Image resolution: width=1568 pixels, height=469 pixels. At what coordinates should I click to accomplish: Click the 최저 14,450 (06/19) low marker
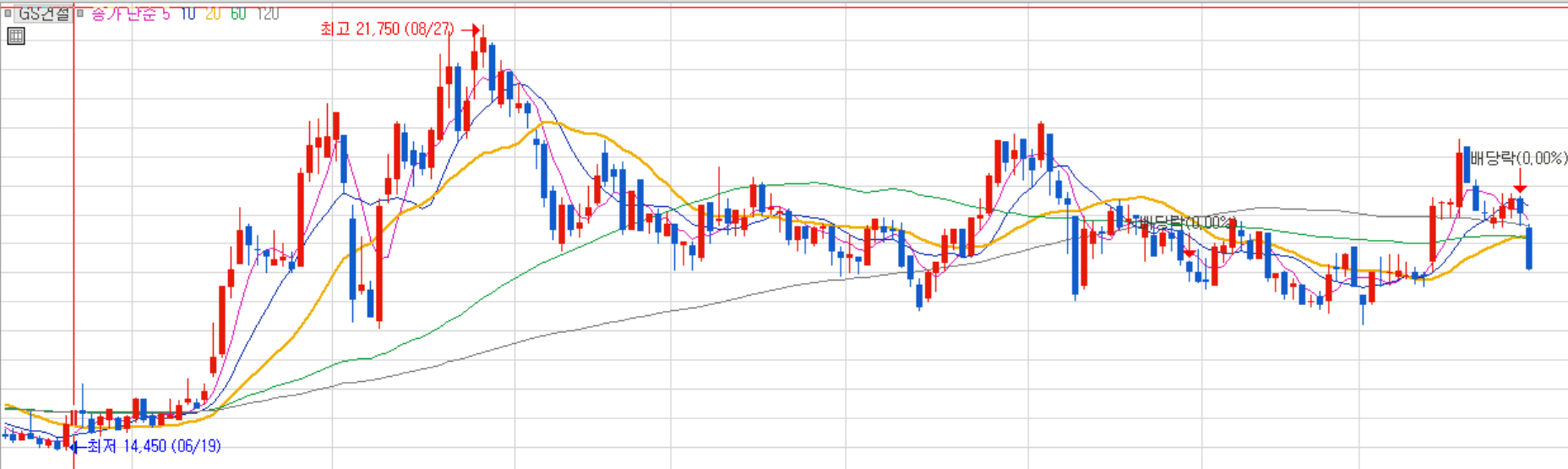[147, 445]
